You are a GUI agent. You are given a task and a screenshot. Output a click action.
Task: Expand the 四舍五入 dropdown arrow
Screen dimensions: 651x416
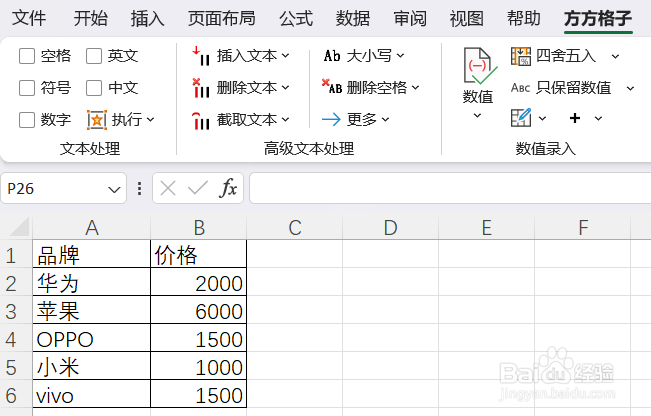coord(615,56)
